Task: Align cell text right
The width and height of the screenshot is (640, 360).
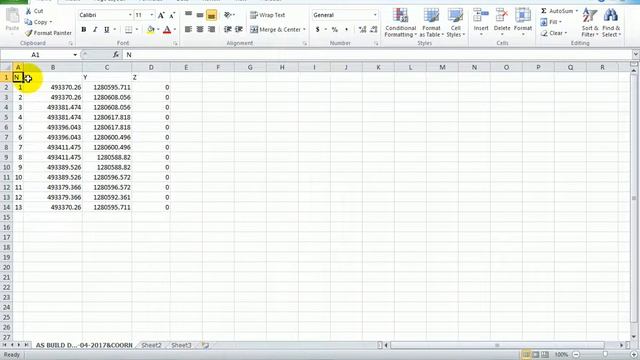Action: pos(211,29)
